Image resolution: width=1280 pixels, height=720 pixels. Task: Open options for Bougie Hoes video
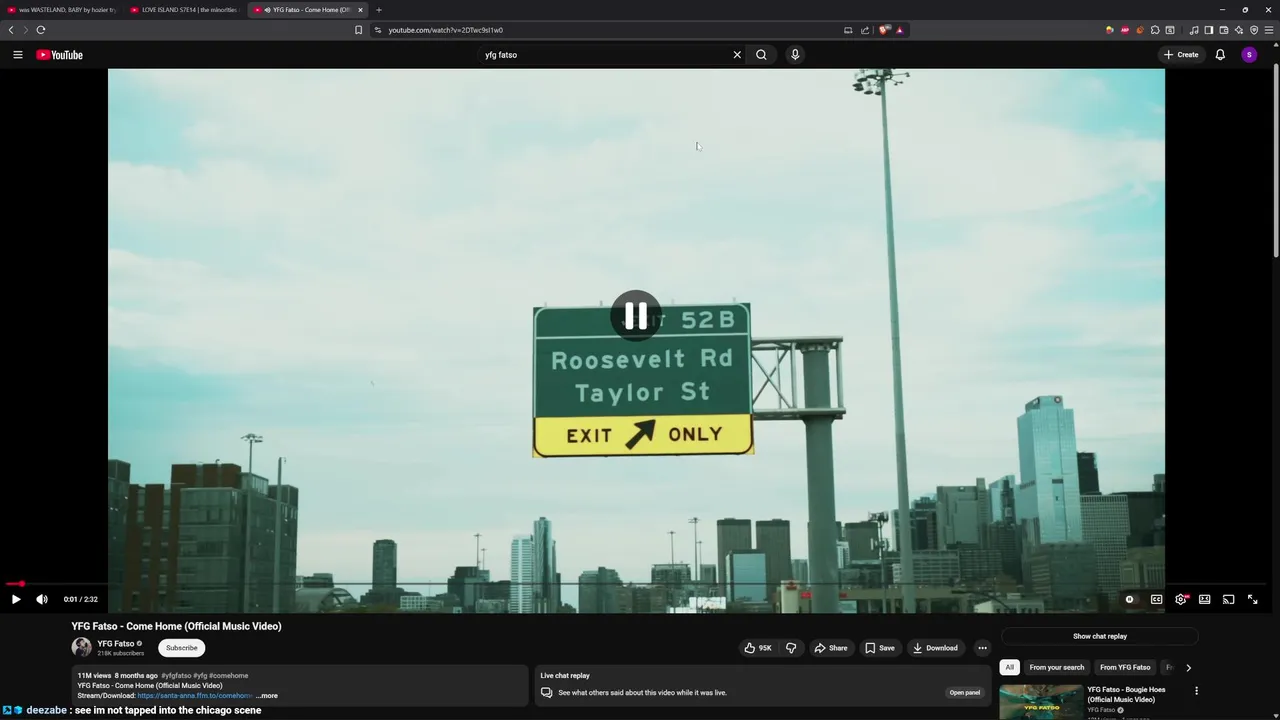(1196, 690)
